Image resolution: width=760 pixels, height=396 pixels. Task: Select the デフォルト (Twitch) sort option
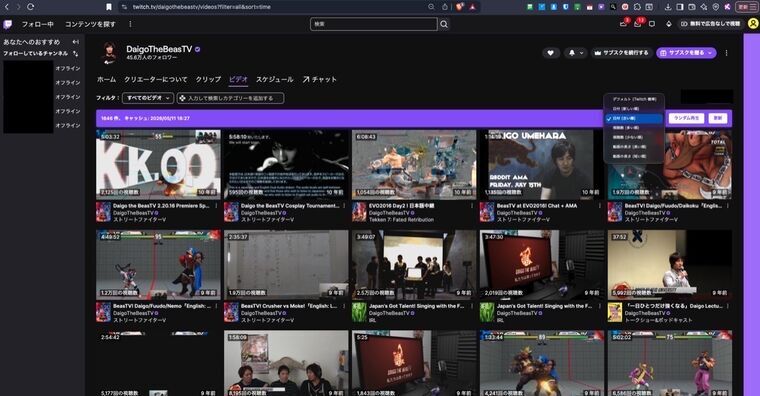point(634,99)
